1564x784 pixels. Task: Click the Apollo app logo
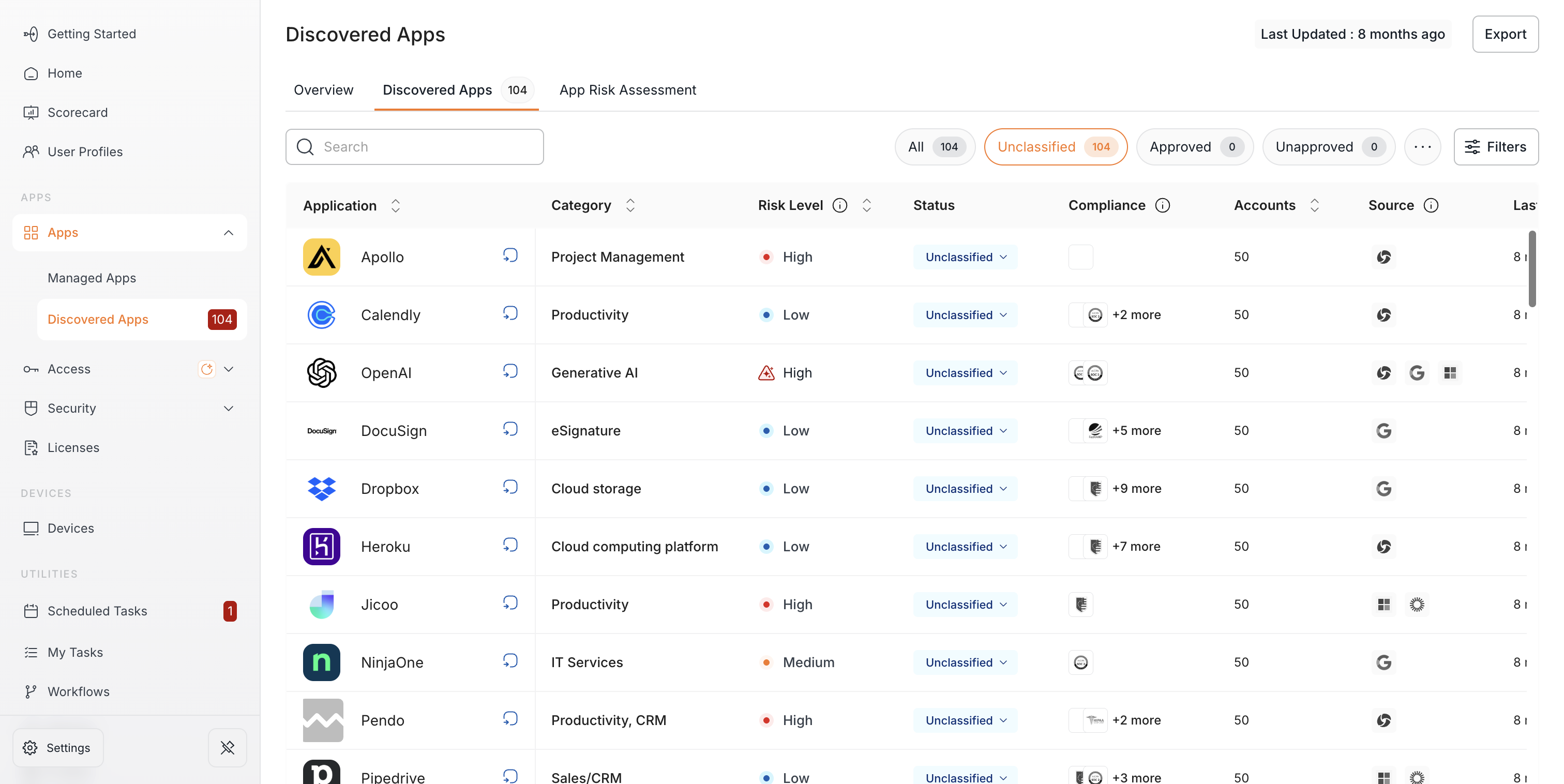[x=322, y=257]
